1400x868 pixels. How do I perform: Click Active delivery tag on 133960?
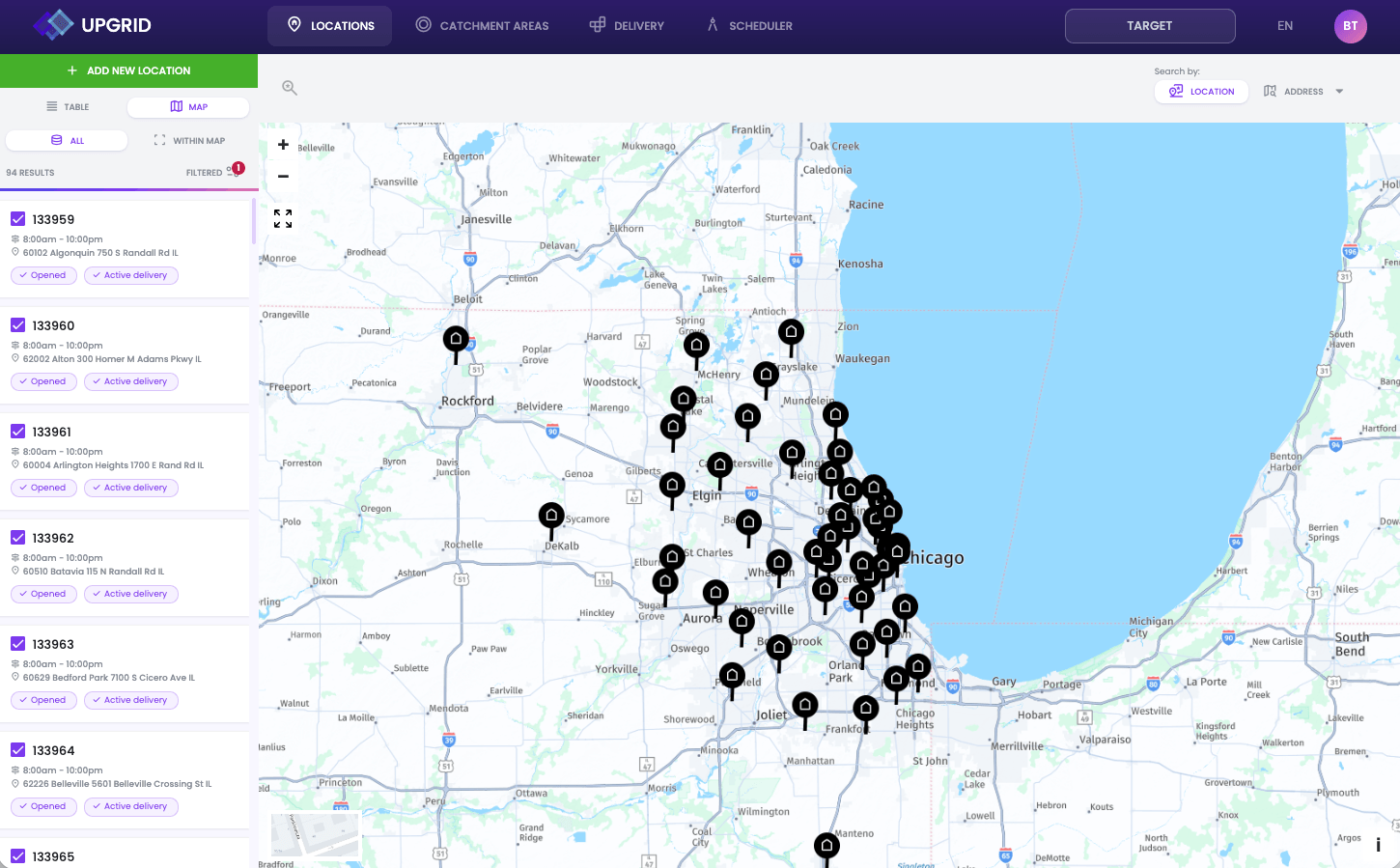(x=130, y=381)
